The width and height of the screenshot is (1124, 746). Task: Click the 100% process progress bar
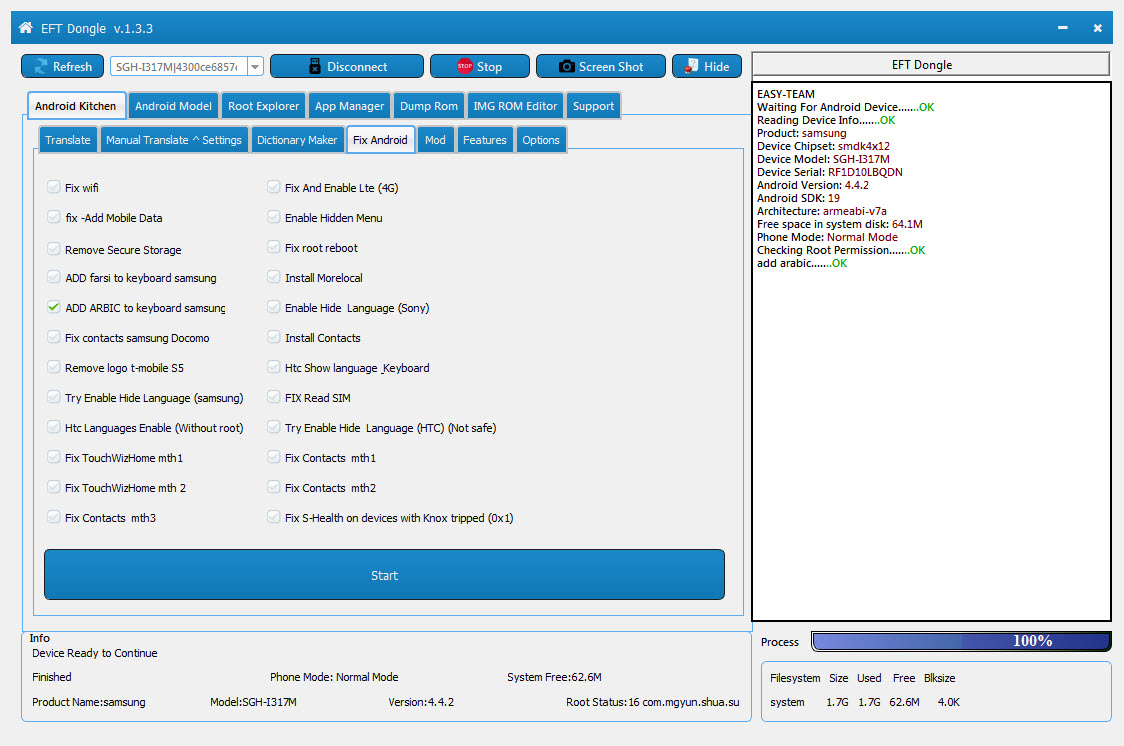click(961, 641)
